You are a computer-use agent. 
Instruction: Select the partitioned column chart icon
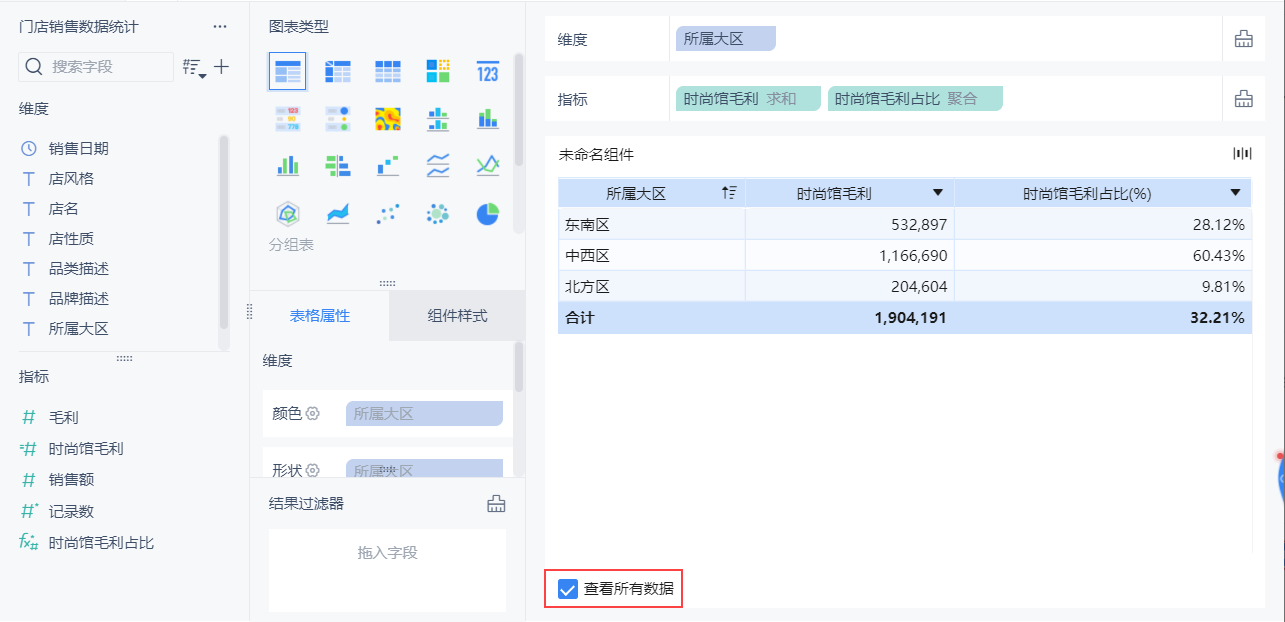438,119
